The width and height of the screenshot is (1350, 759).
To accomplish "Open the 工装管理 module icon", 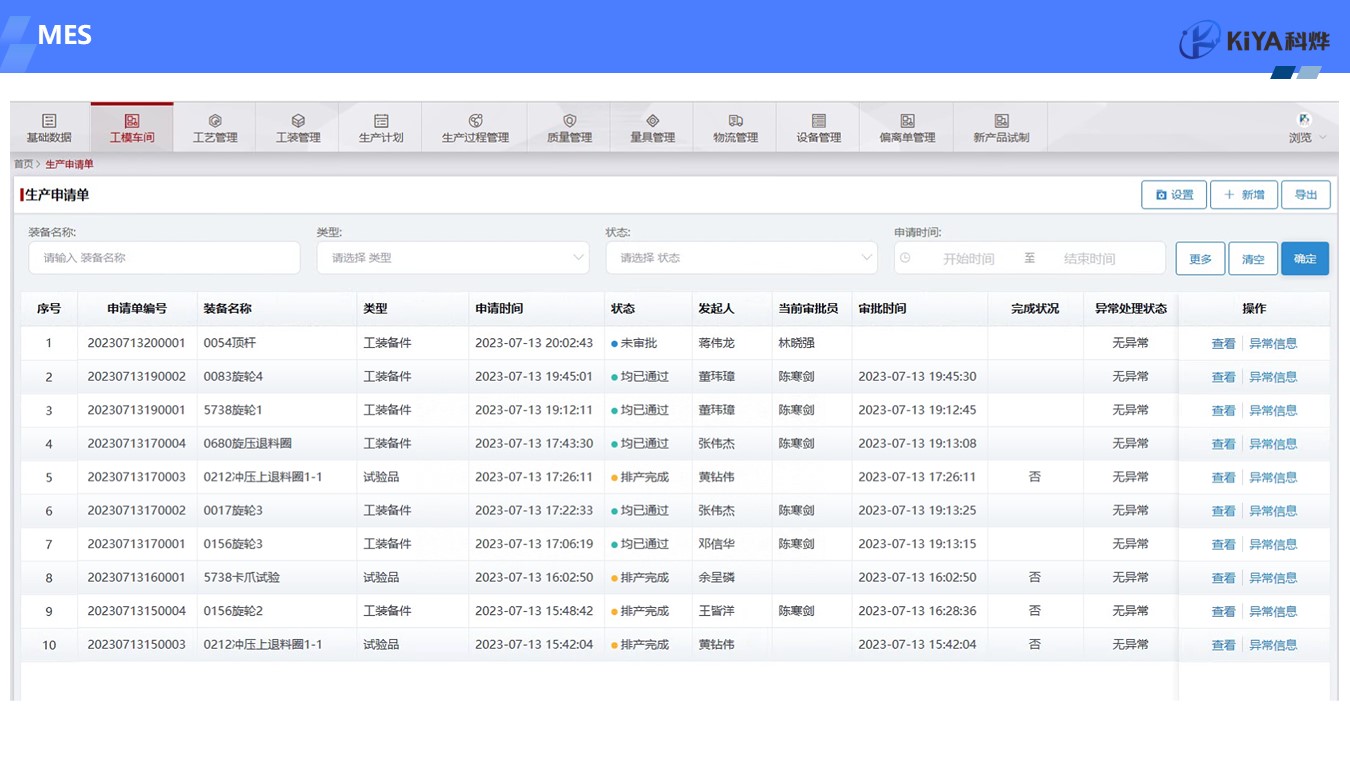I will pyautogui.click(x=298, y=121).
